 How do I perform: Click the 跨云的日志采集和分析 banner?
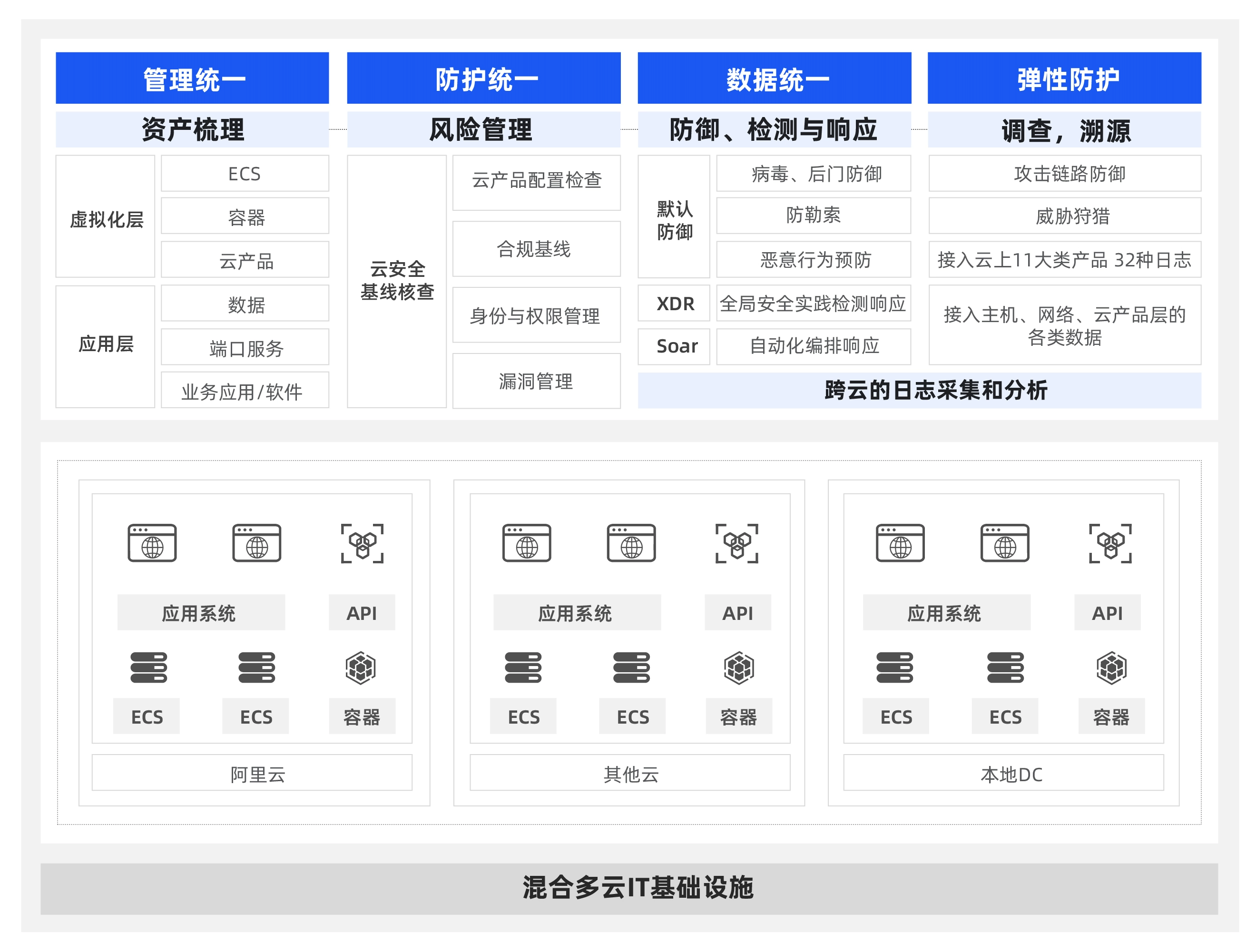point(919,391)
